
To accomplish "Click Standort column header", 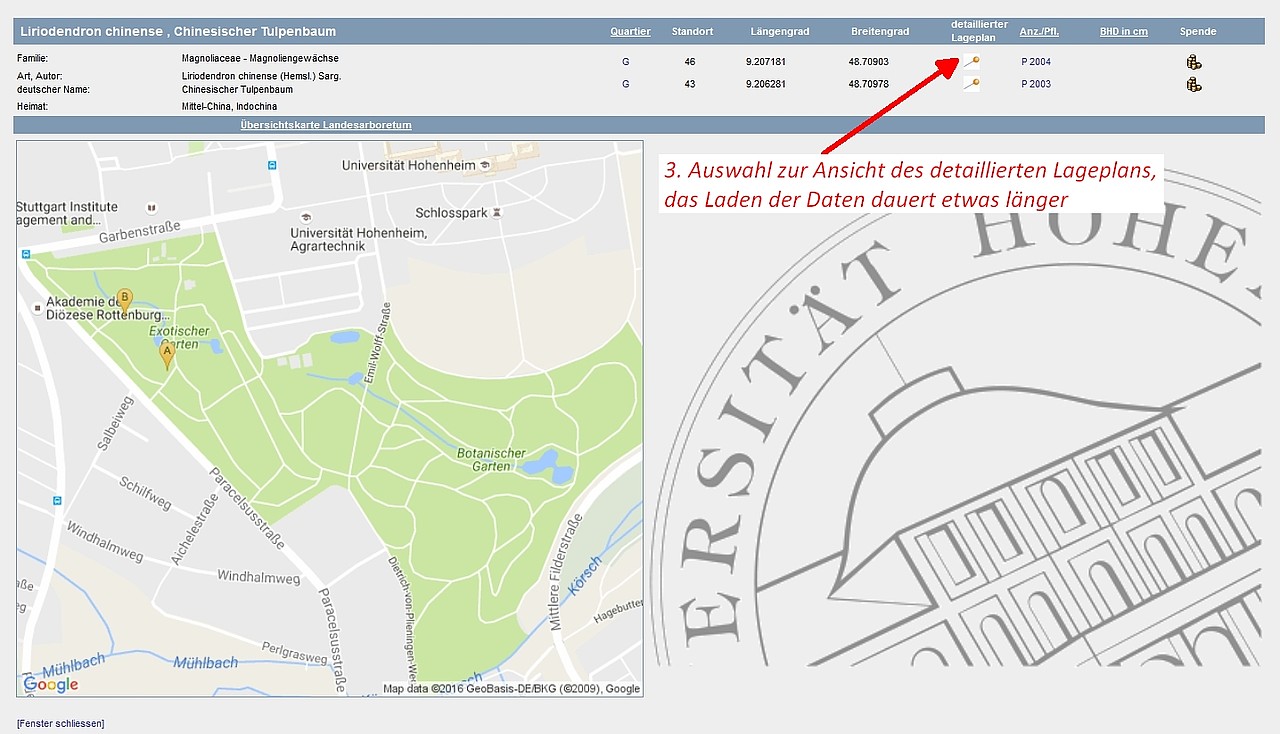I will 692,32.
